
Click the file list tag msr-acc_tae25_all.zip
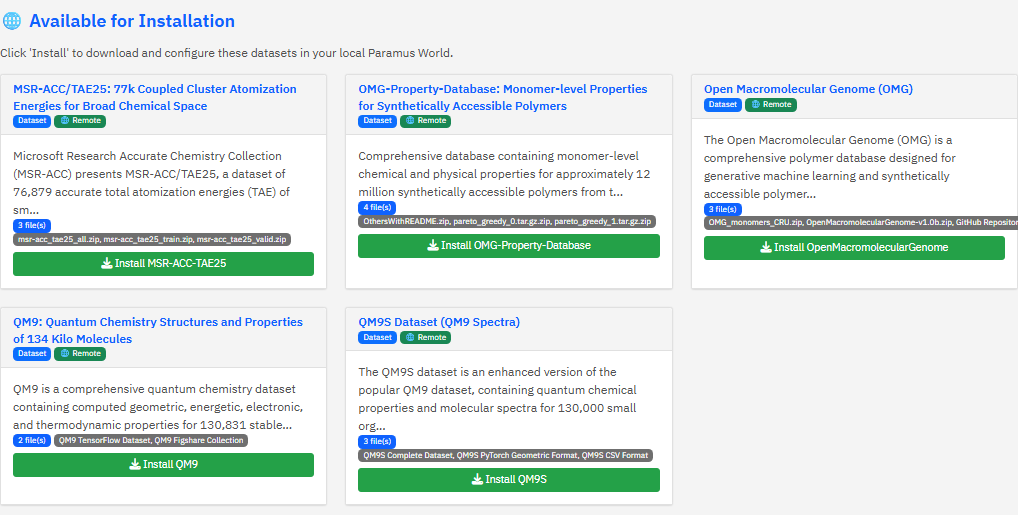tap(57, 240)
